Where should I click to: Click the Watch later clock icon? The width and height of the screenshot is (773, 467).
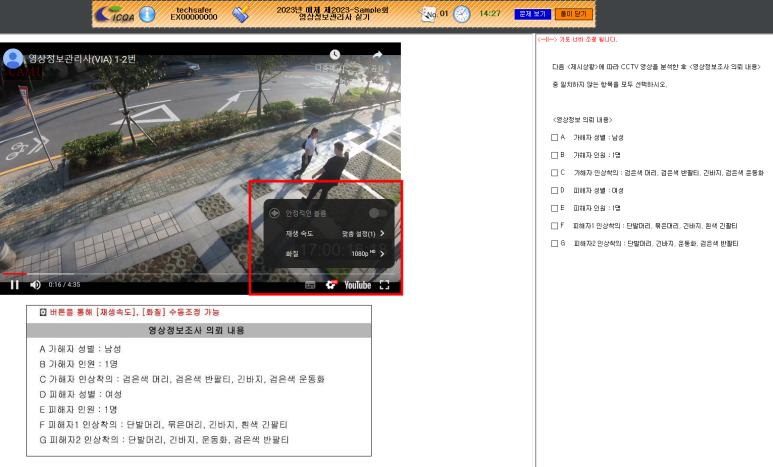pyautogui.click(x=335, y=54)
